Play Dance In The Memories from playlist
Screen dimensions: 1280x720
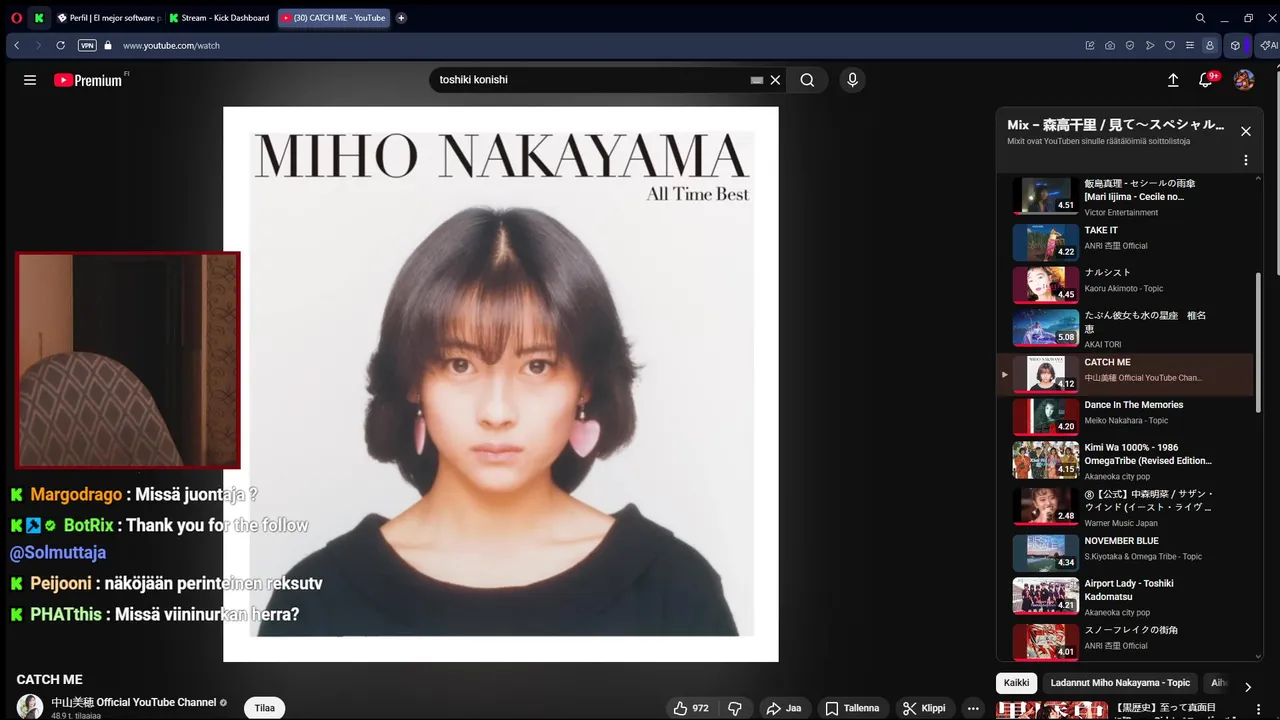[1126, 416]
